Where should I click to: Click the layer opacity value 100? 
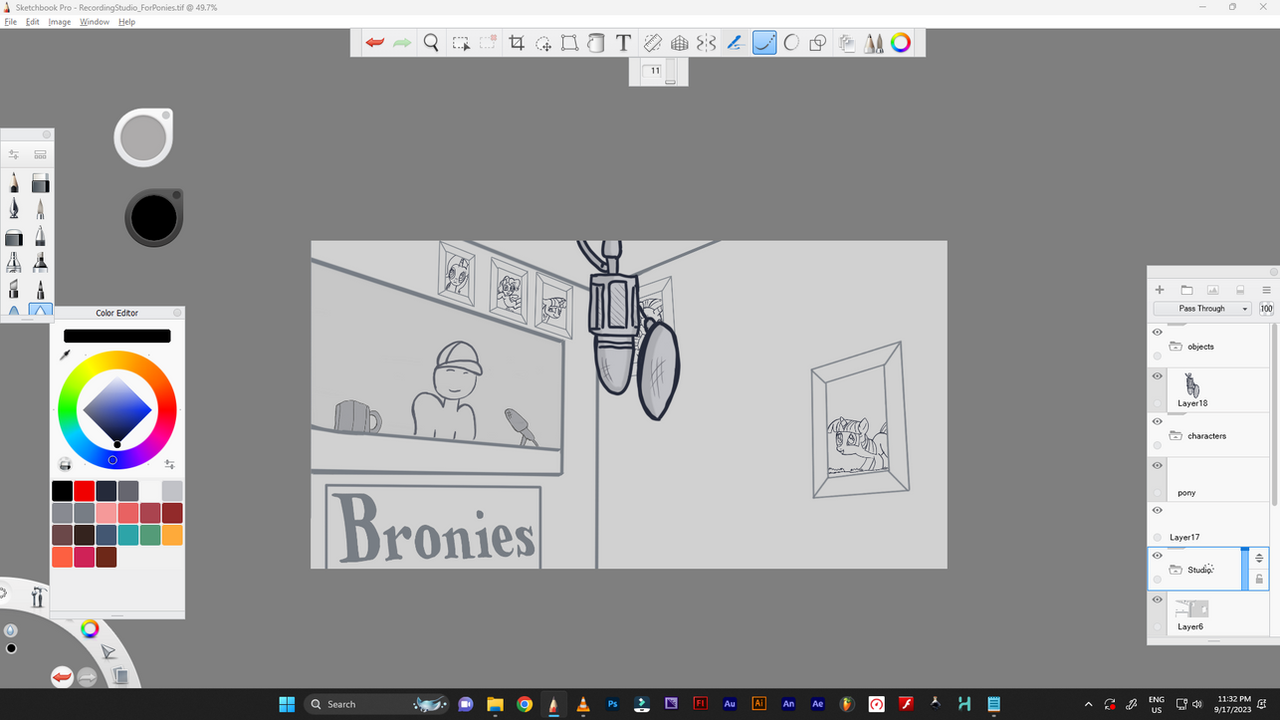(1266, 309)
